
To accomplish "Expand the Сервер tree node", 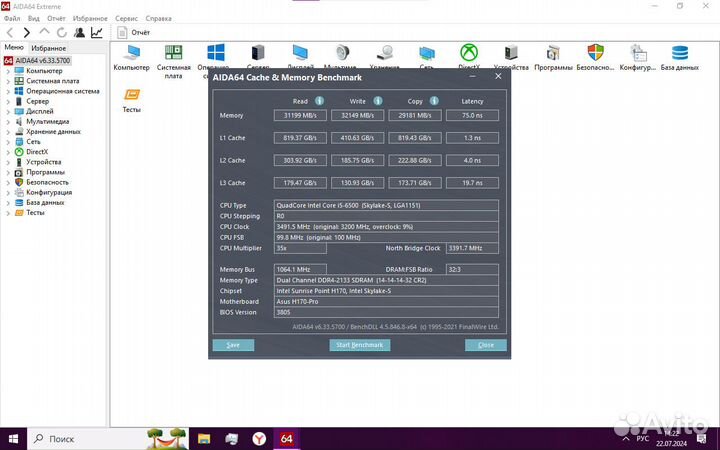I will tap(8, 101).
